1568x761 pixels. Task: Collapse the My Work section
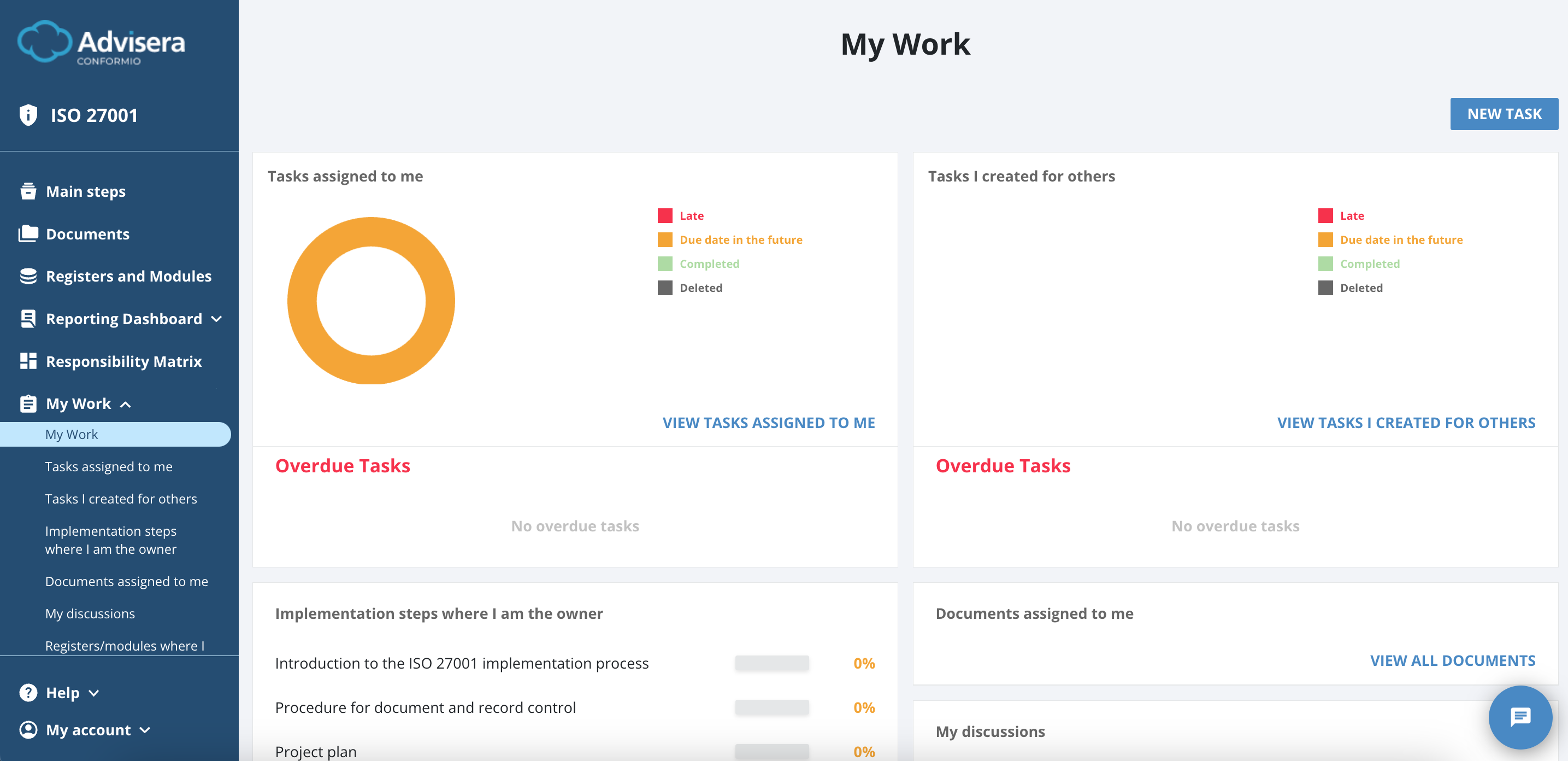[x=127, y=403]
